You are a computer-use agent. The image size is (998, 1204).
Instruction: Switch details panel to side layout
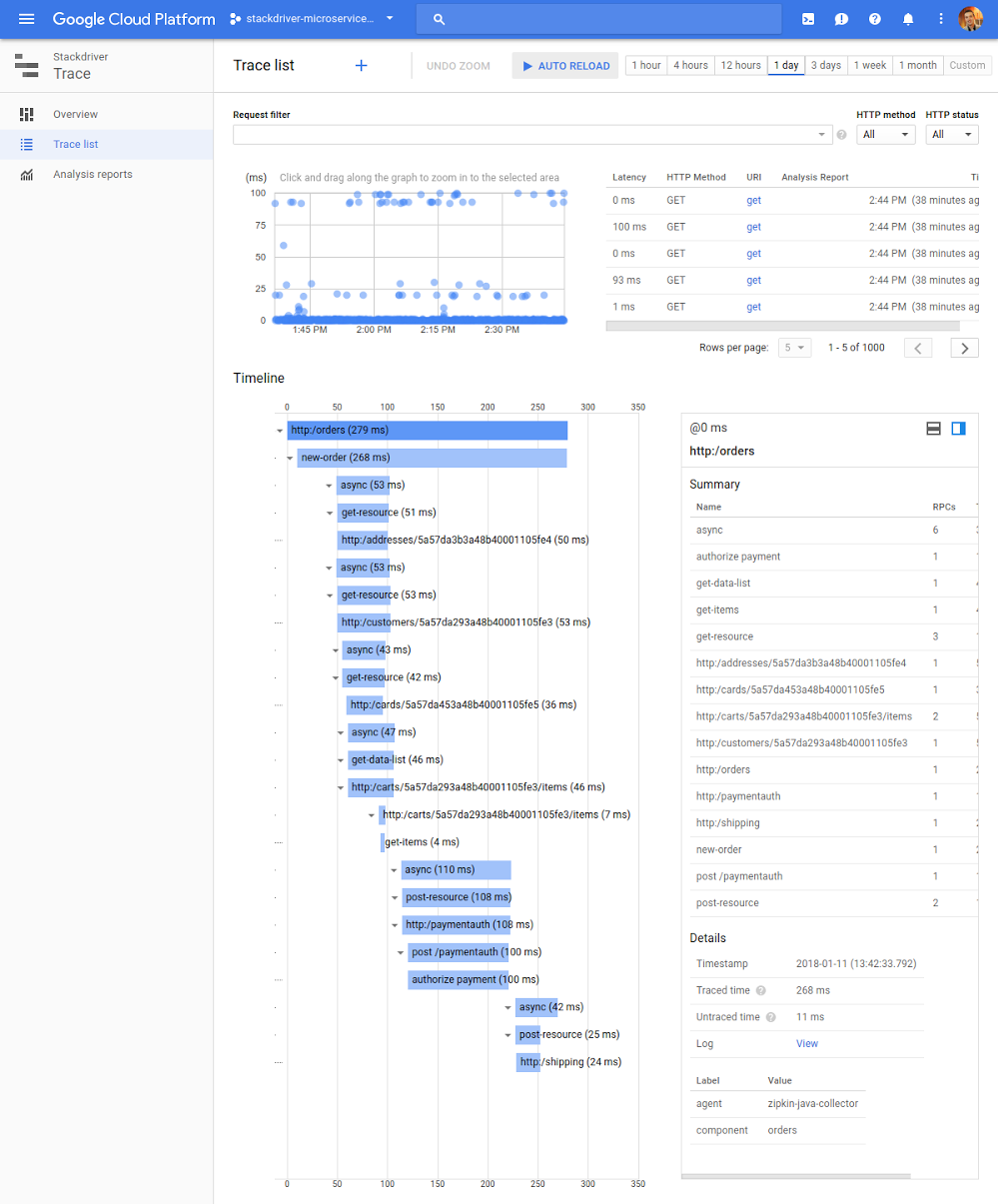(959, 429)
